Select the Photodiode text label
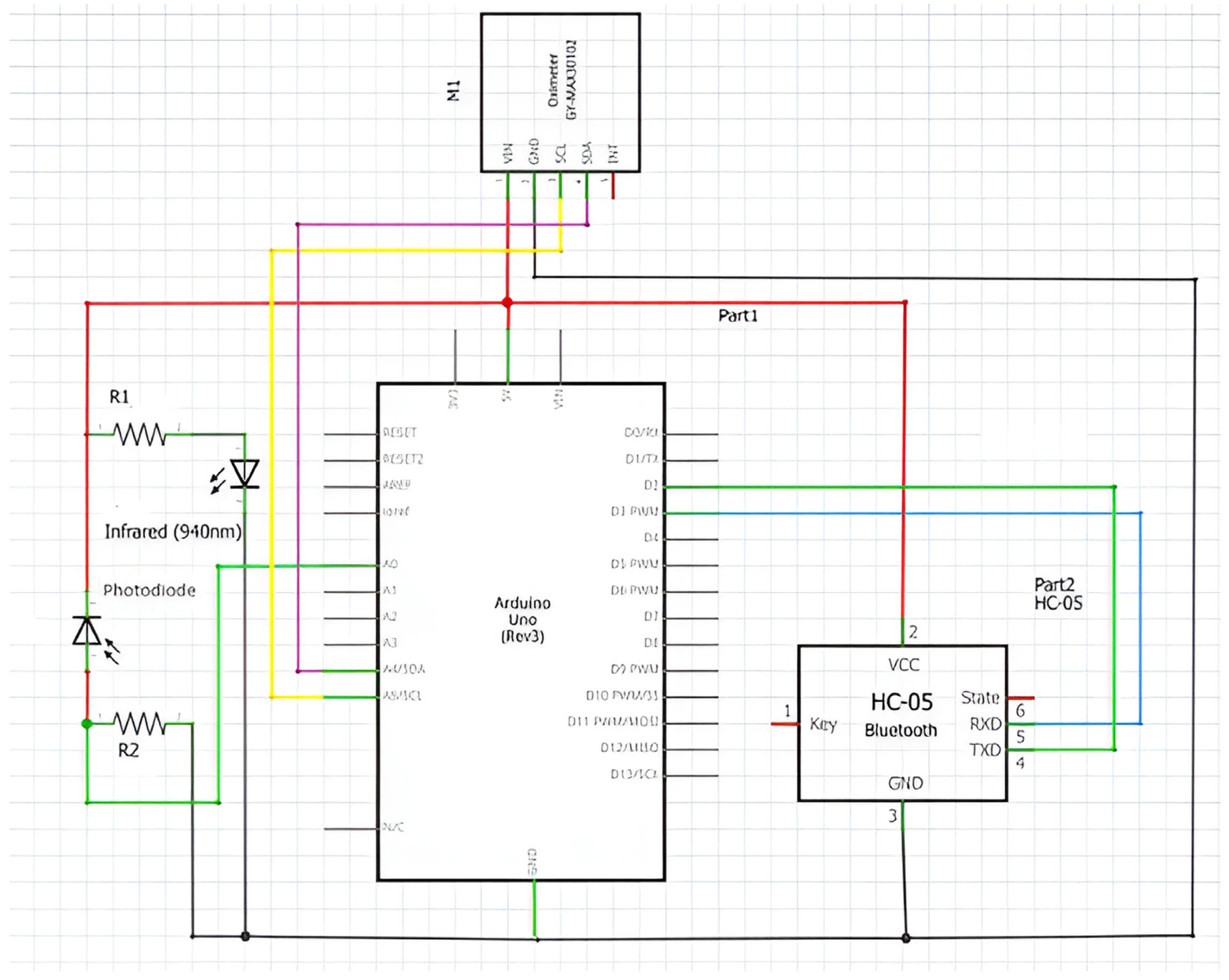The height and width of the screenshot is (980, 1229). (149, 590)
